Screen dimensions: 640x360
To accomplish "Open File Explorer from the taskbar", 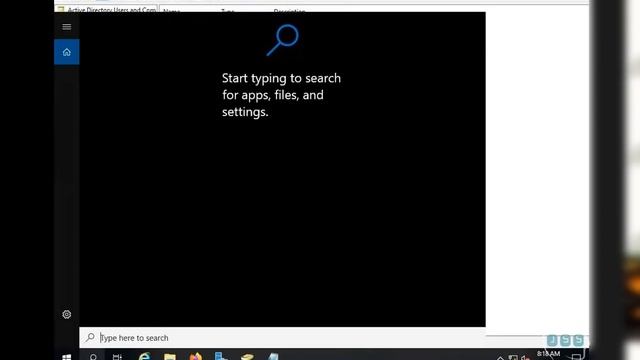I will click(170, 357).
